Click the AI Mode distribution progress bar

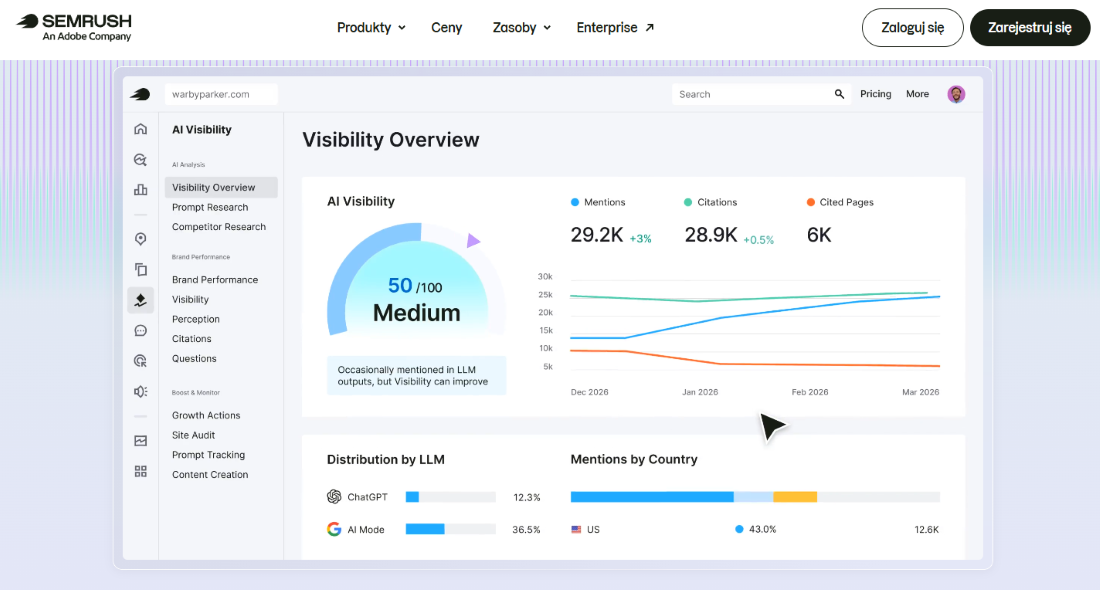[450, 529]
